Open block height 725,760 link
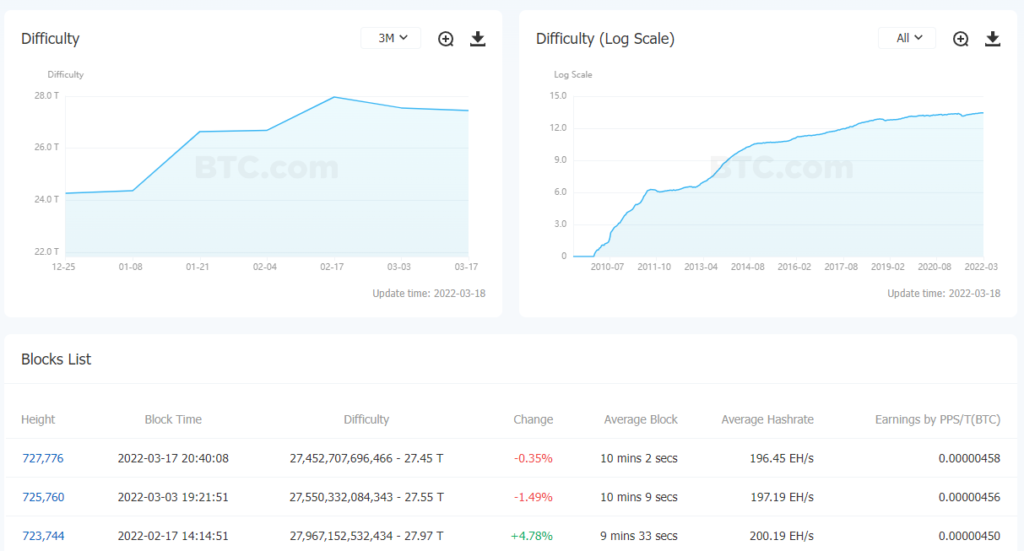The height and width of the screenshot is (551, 1024). pyautogui.click(x=43, y=497)
